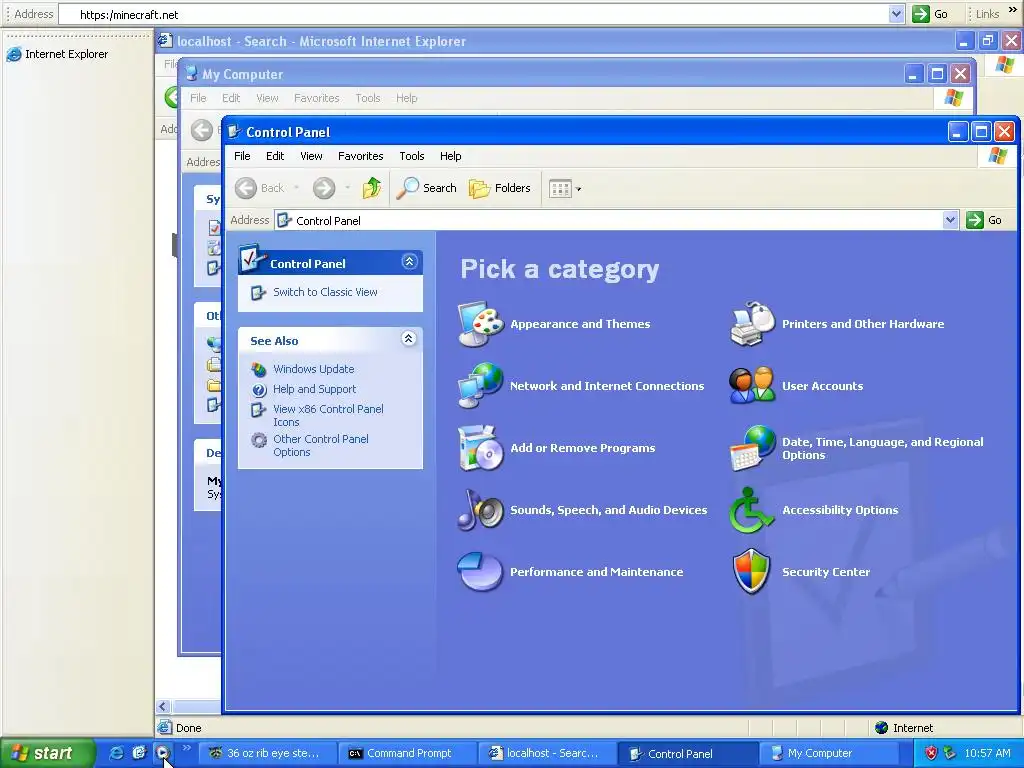Select Internet Explorer item in left pane
The width and height of the screenshot is (1024, 768).
57,54
